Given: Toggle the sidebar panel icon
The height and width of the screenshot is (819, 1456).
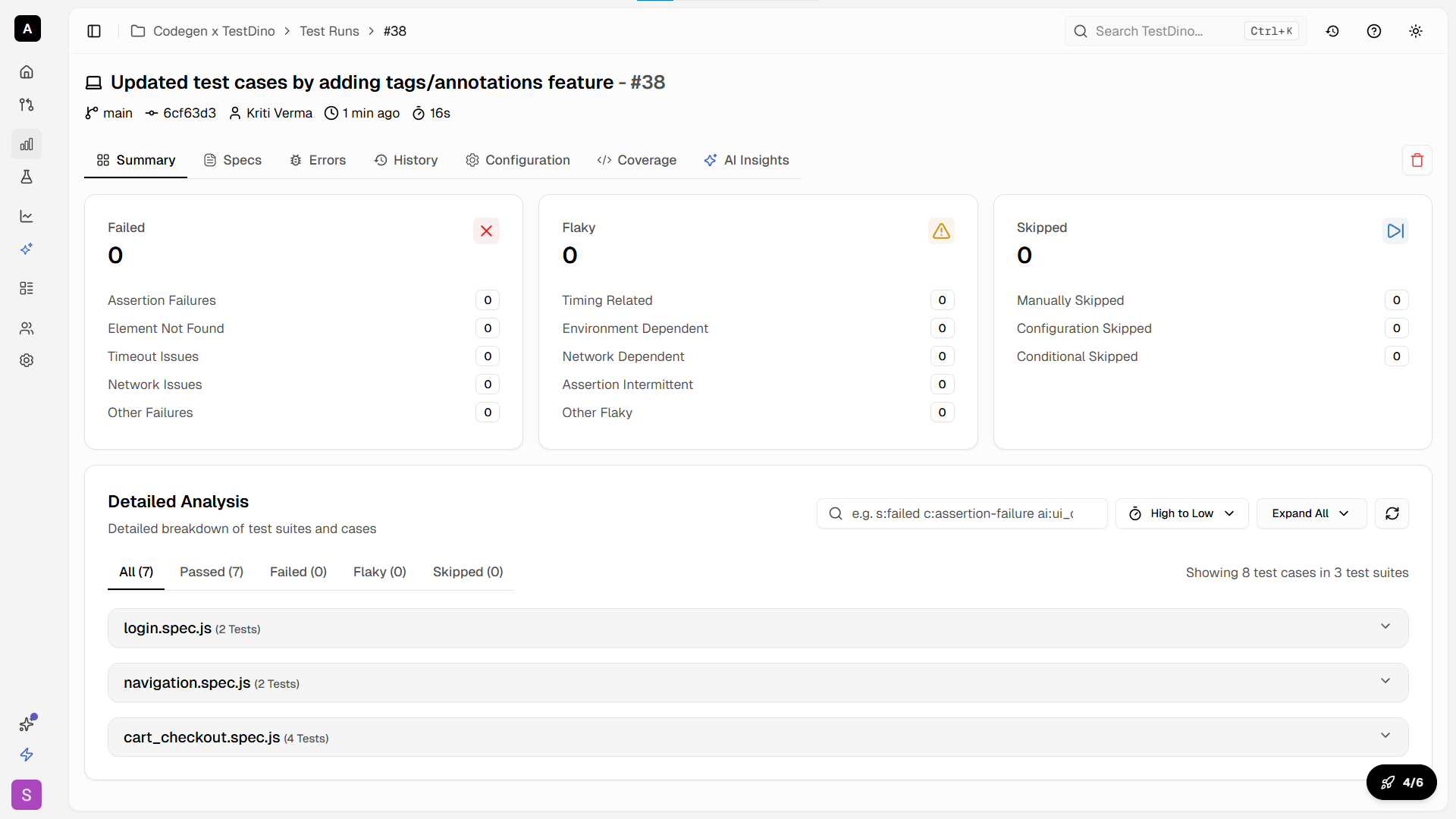Looking at the screenshot, I should coord(94,31).
